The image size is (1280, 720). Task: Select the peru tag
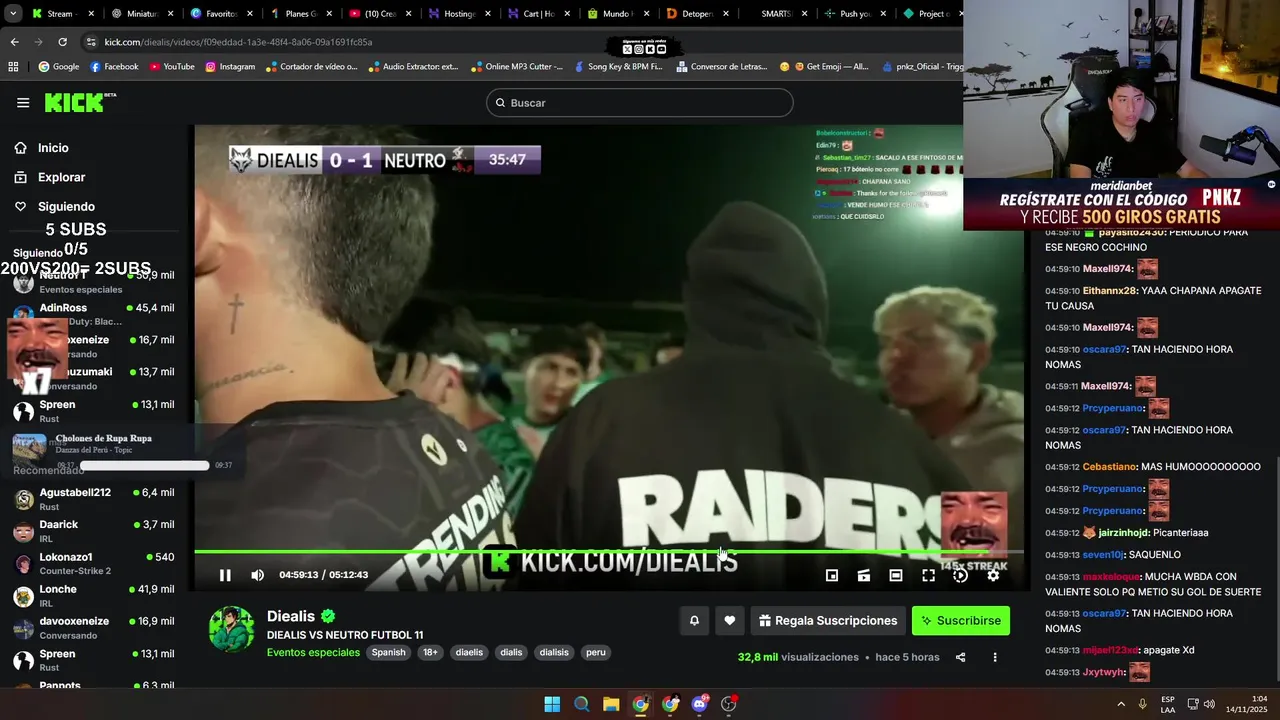click(596, 652)
